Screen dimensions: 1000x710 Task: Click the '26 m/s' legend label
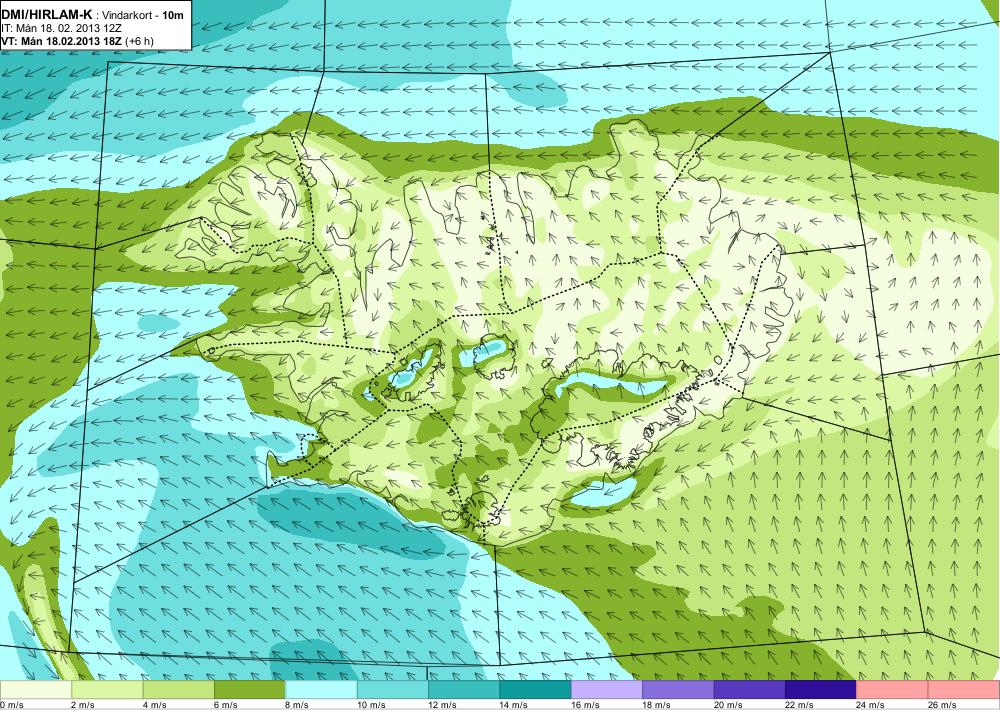click(x=942, y=705)
